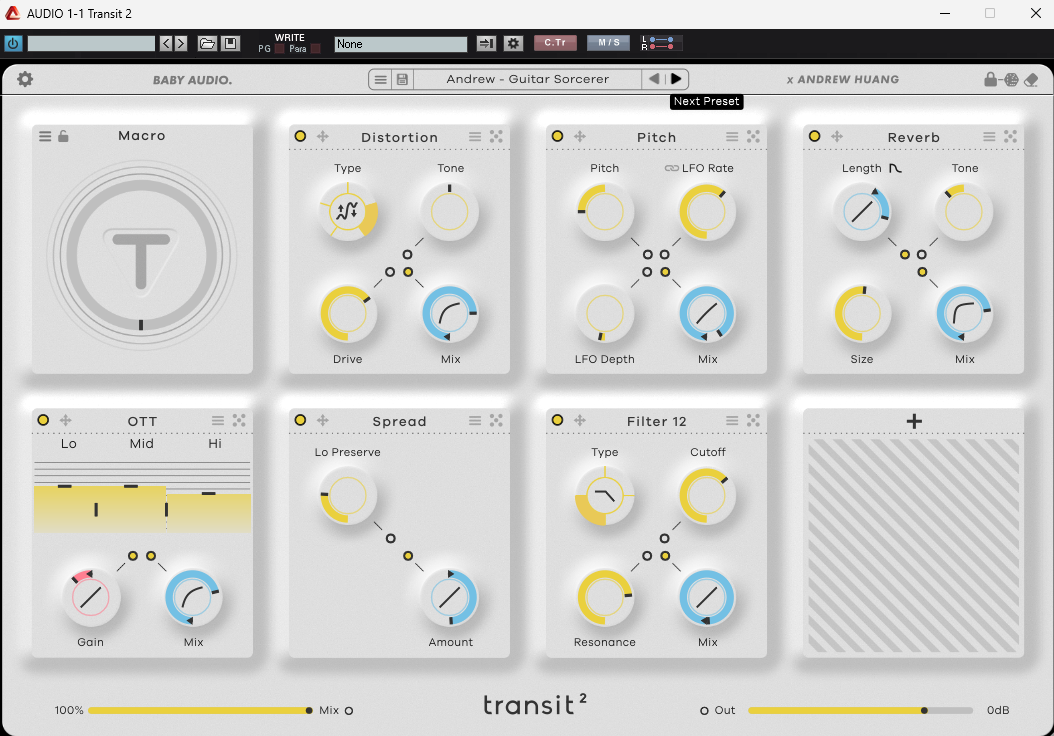Add a new effect module with plus
1054x736 pixels.
[x=914, y=421]
